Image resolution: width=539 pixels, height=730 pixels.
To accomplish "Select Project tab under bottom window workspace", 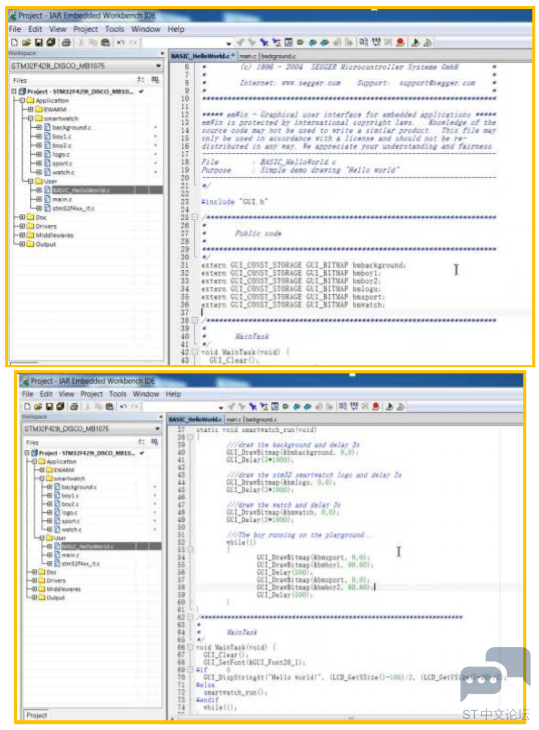I will pyautogui.click(x=36, y=715).
